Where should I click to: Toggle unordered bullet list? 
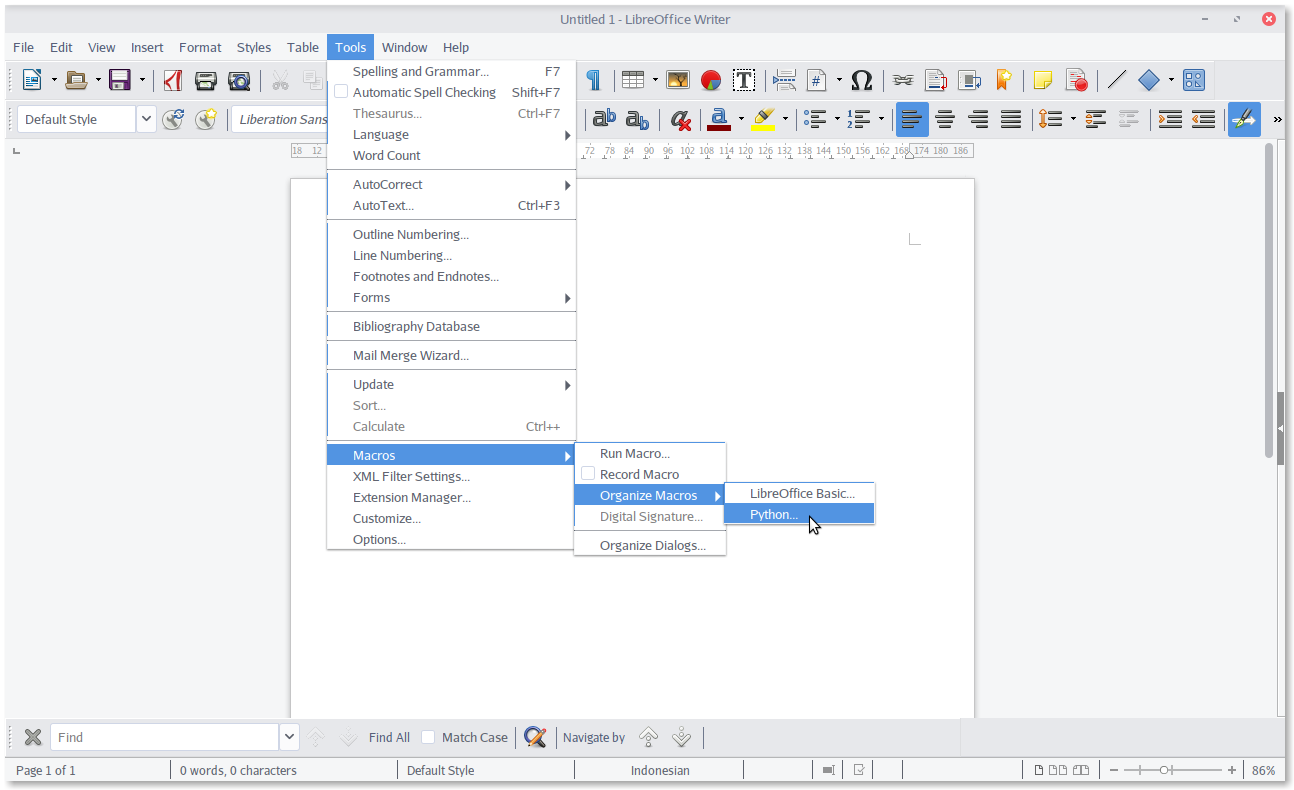[815, 119]
